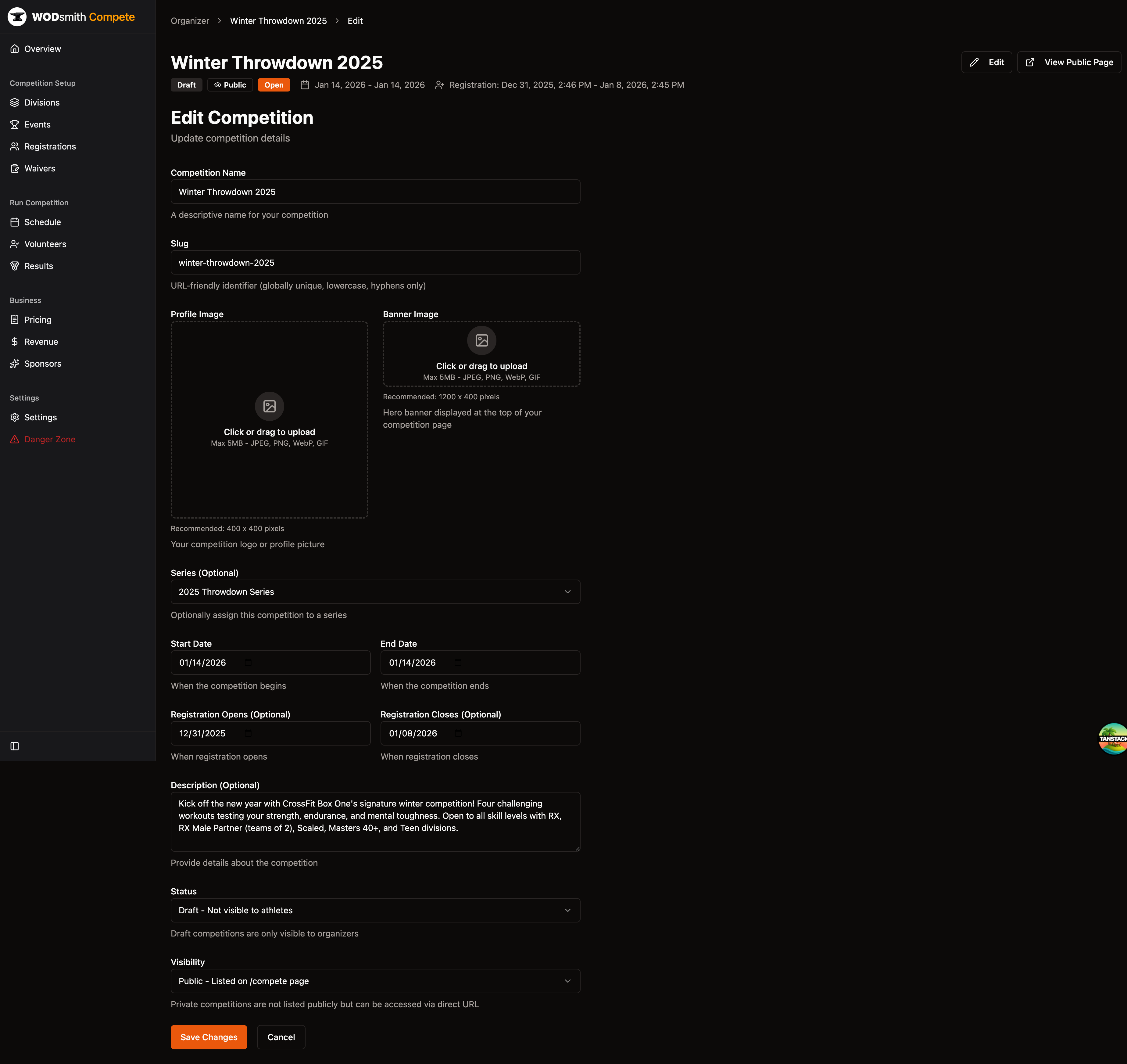Click the "Jan 14, 2026 - Jan 14, 2026" date text
Image resolution: width=1127 pixels, height=1064 pixels.
tap(370, 85)
